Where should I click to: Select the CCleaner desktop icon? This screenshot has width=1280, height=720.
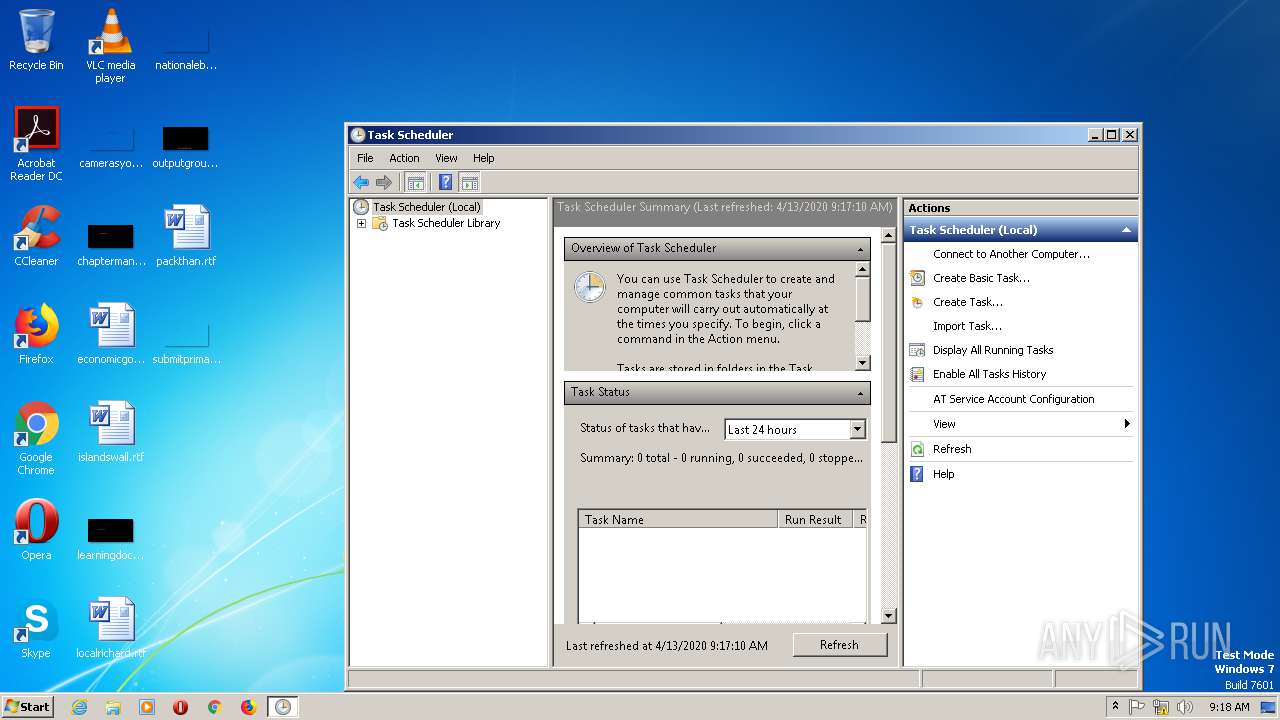coord(36,236)
